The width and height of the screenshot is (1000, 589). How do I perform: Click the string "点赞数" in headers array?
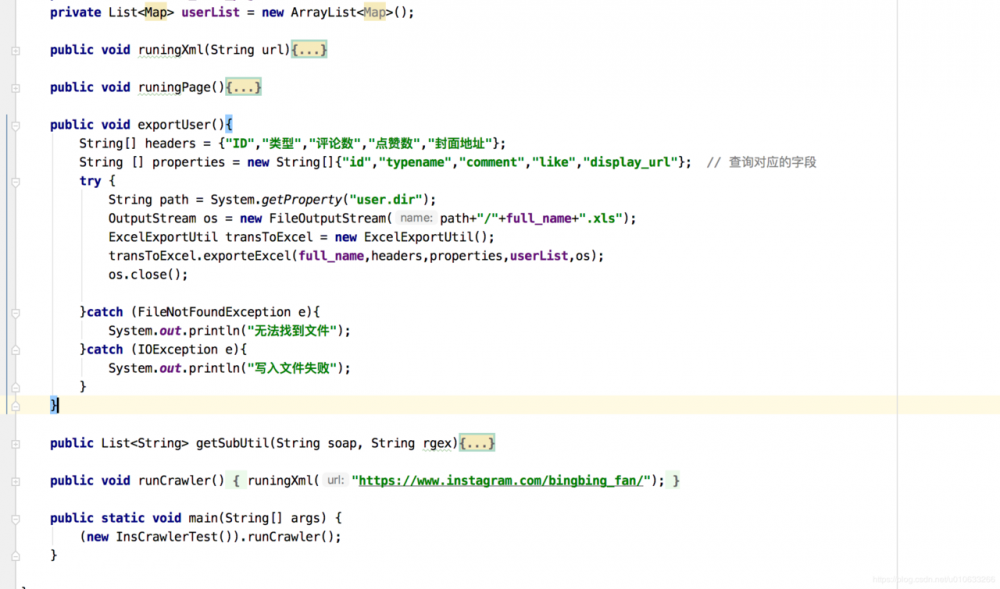[x=394, y=143]
